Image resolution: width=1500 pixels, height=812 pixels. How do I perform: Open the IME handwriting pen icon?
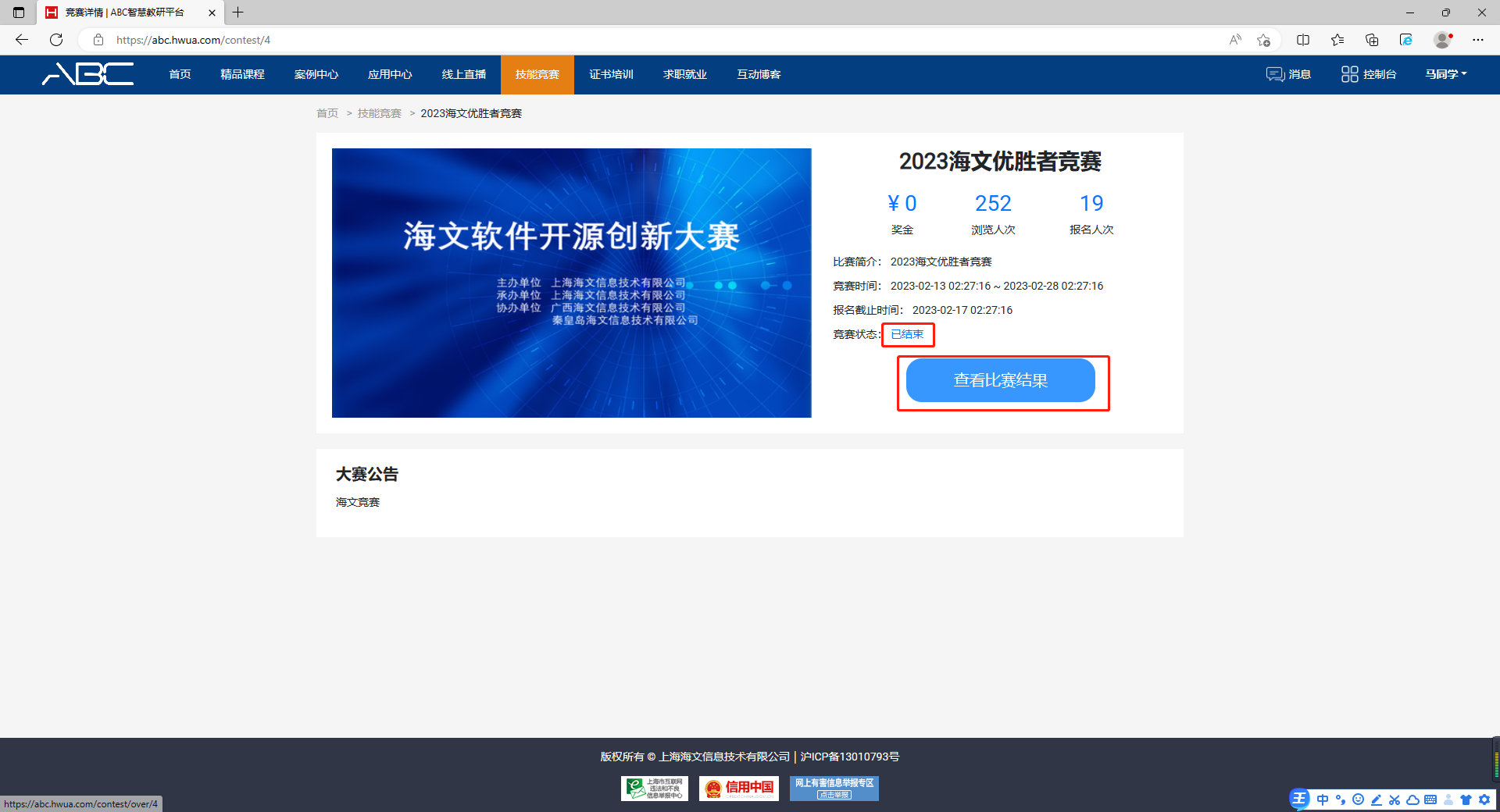1377,800
